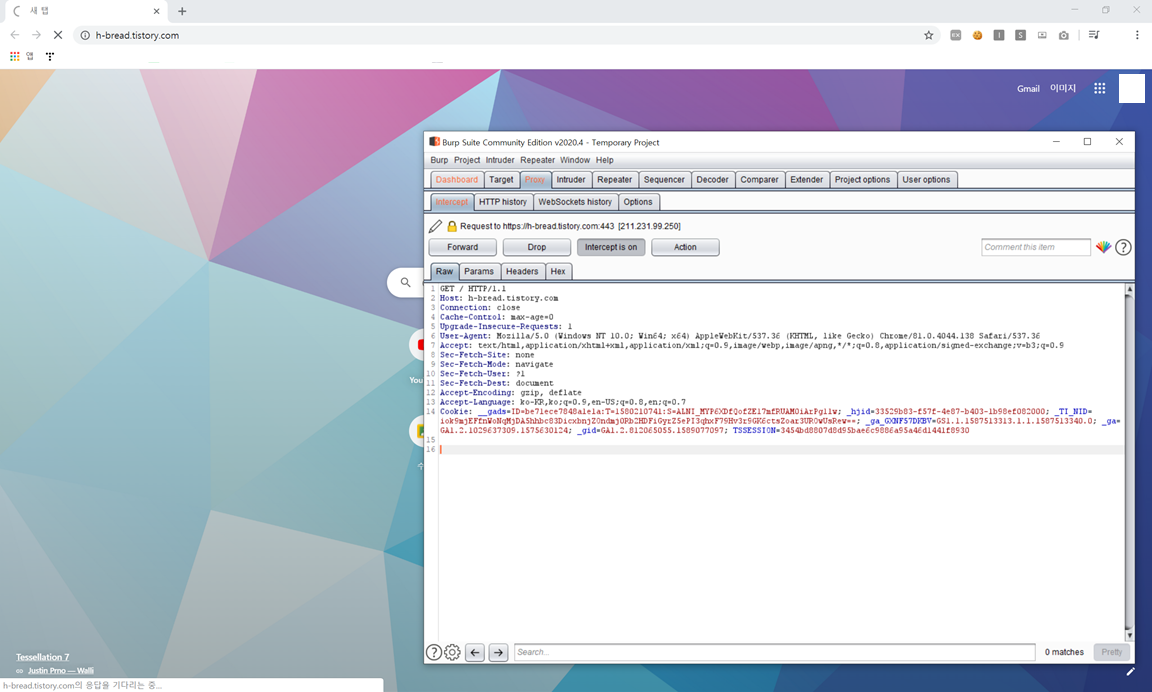This screenshot has height=692, width=1152.
Task: Open the Window menu
Action: point(575,160)
